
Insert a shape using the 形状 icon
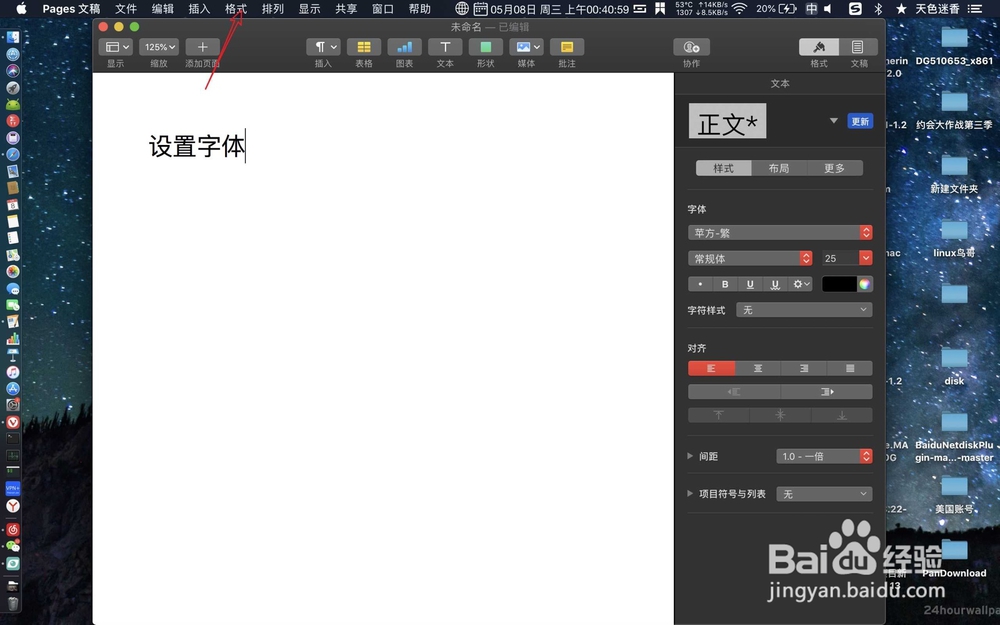coord(486,47)
